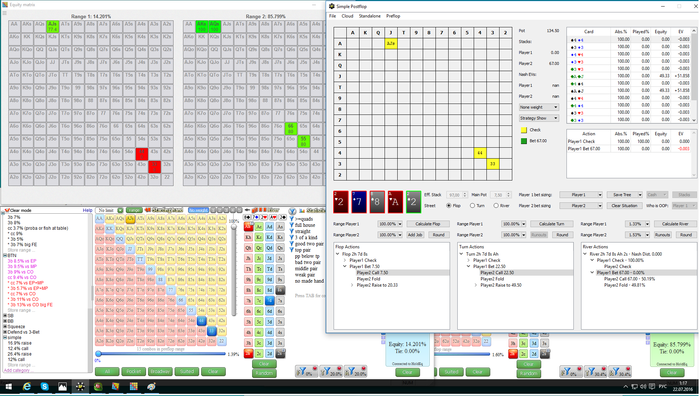The width and height of the screenshot is (700, 396).
Task: Open the Photos app on the taskbar
Action: tap(62, 387)
